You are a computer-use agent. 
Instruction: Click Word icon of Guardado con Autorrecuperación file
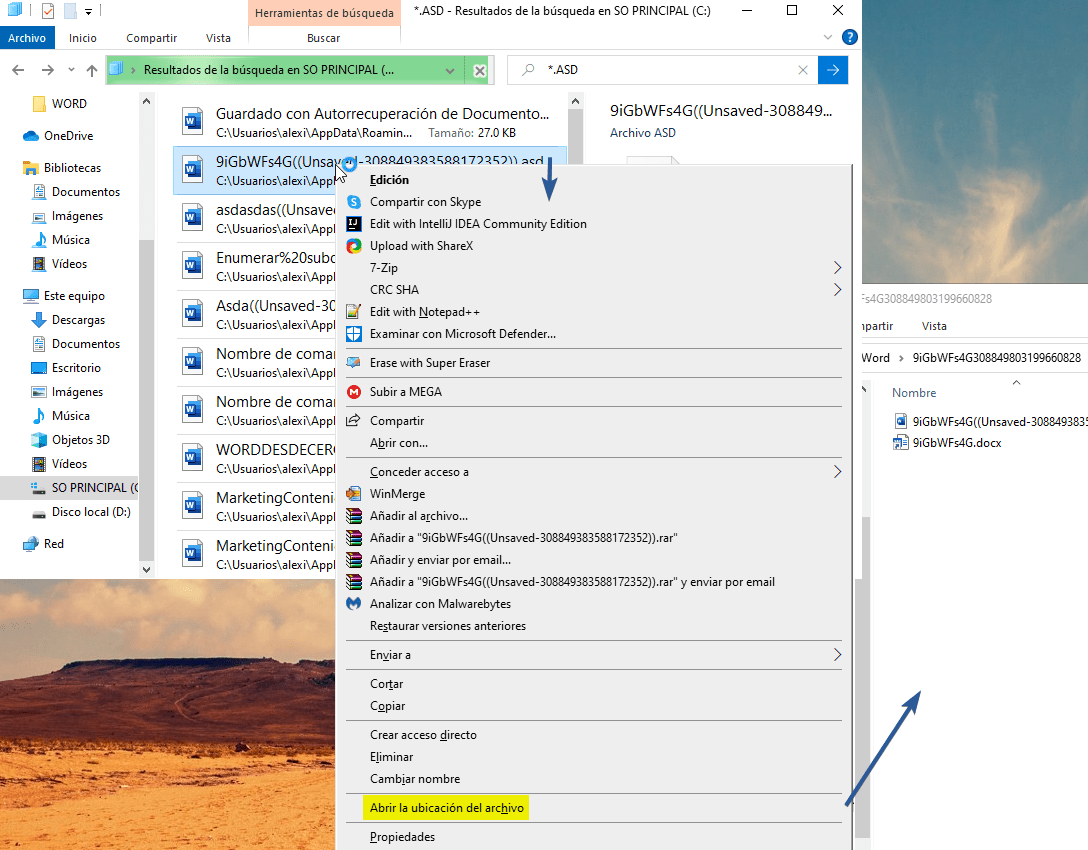coord(192,121)
